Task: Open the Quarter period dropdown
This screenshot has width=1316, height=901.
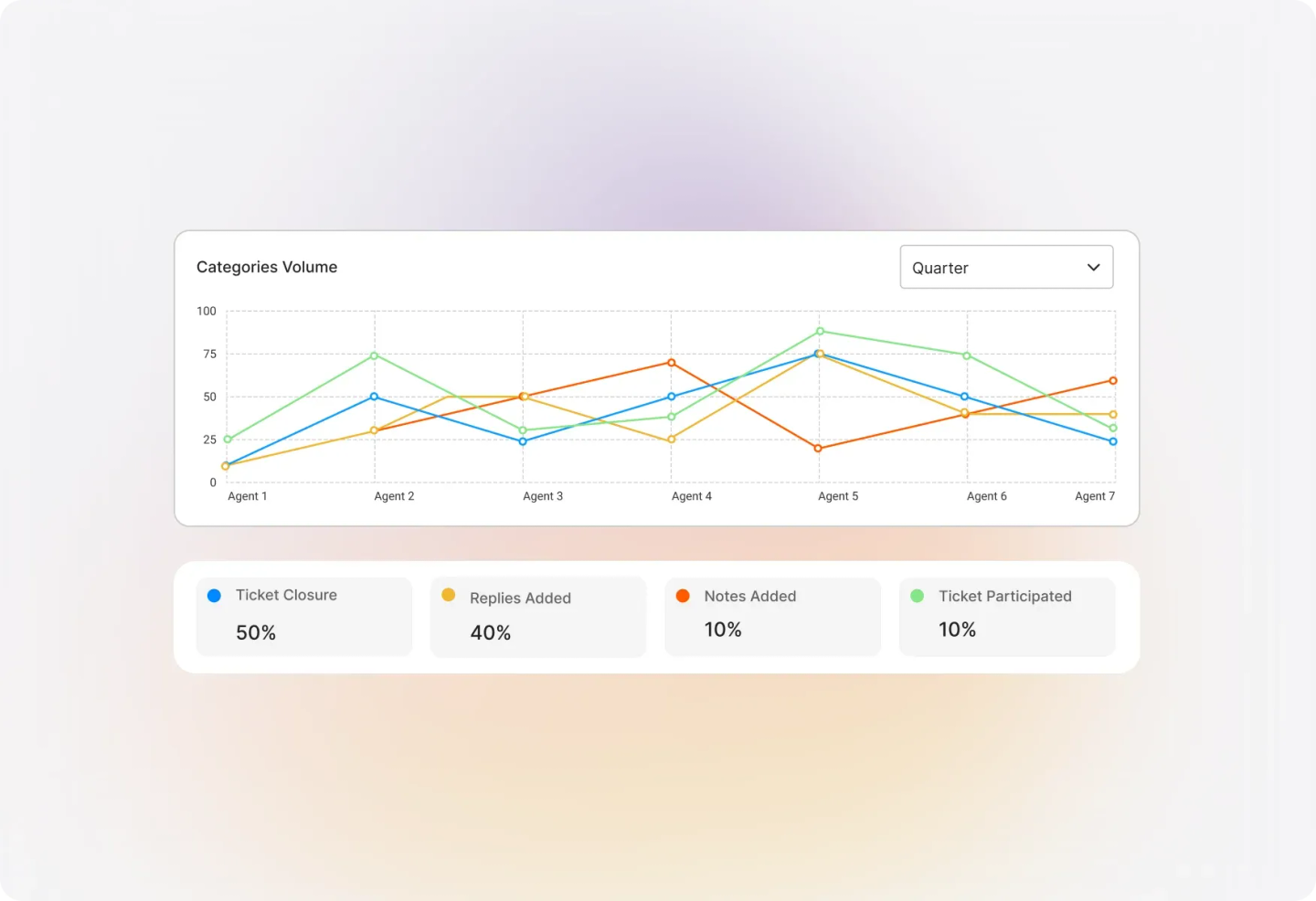Action: [1006, 267]
